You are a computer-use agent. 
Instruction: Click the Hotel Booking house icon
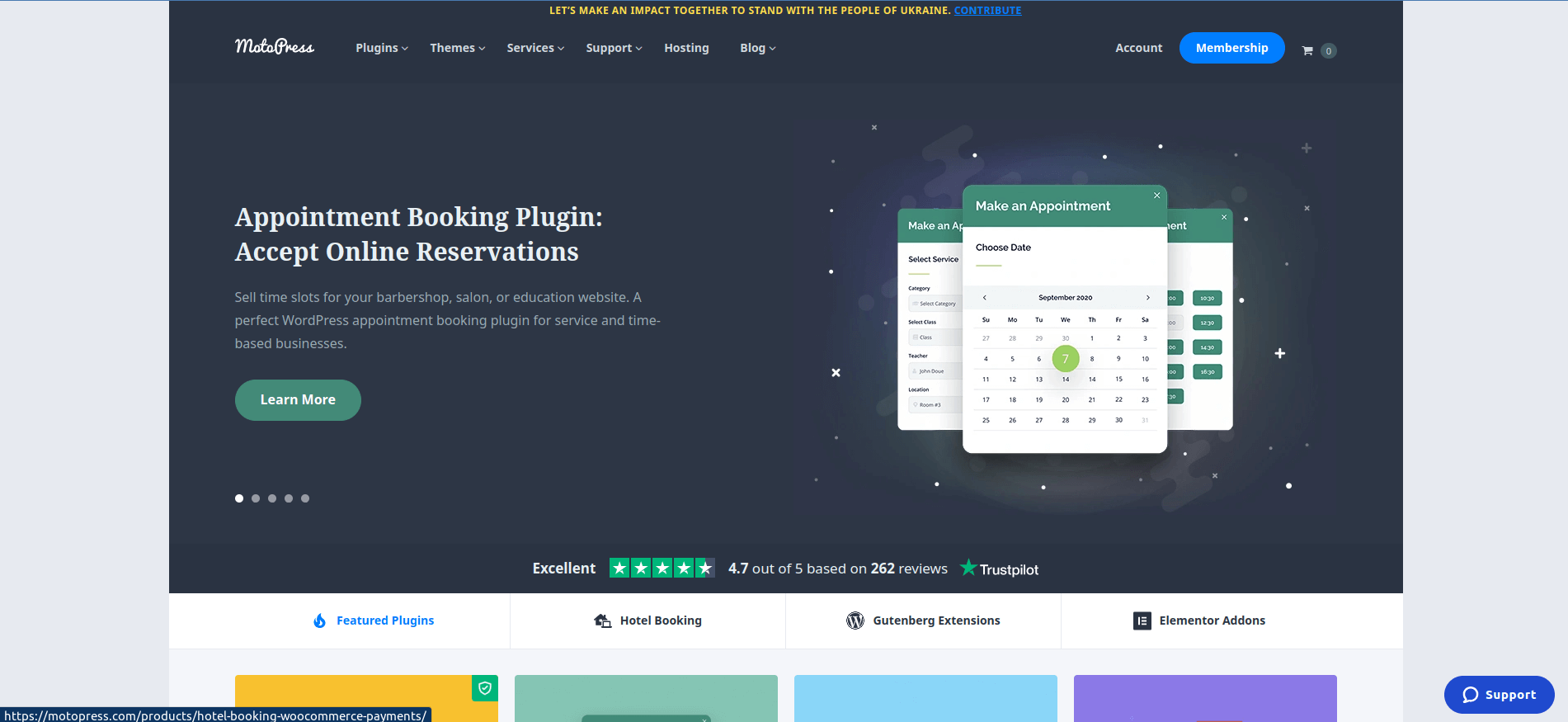coord(603,621)
